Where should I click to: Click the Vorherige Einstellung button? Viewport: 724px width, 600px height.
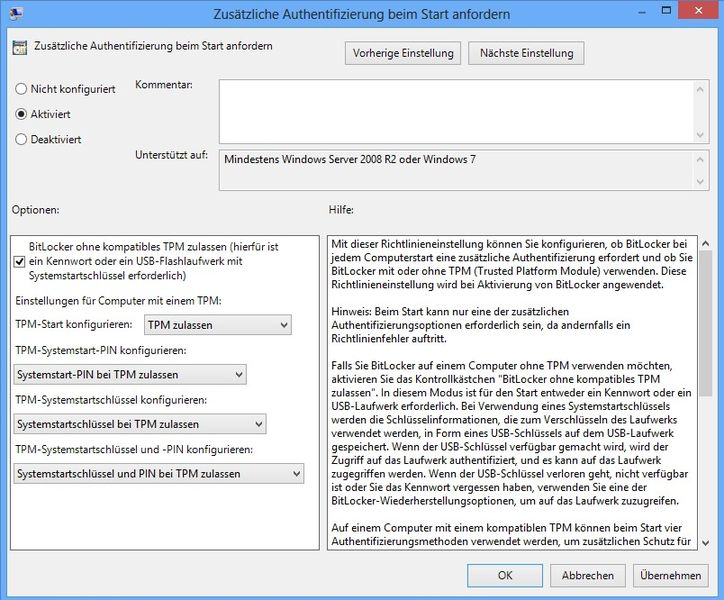pos(403,53)
